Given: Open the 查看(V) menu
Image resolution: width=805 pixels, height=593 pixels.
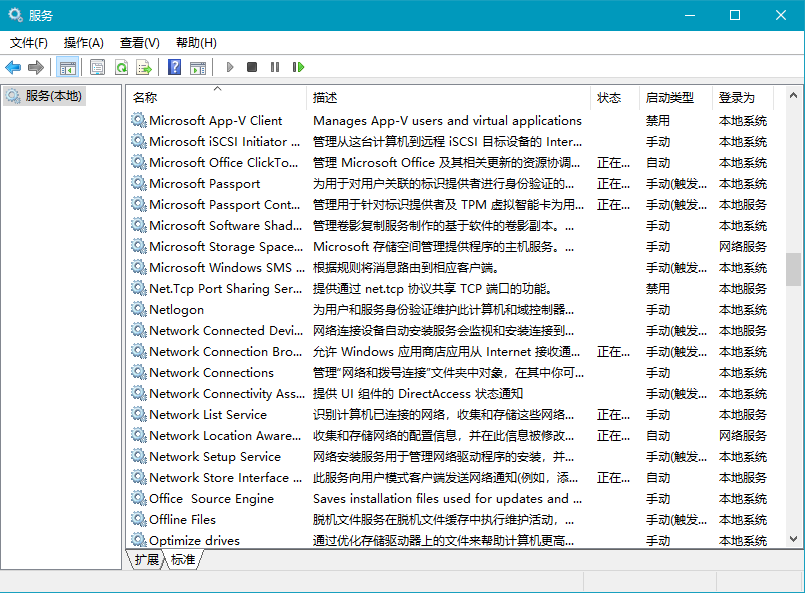Looking at the screenshot, I should [140, 43].
